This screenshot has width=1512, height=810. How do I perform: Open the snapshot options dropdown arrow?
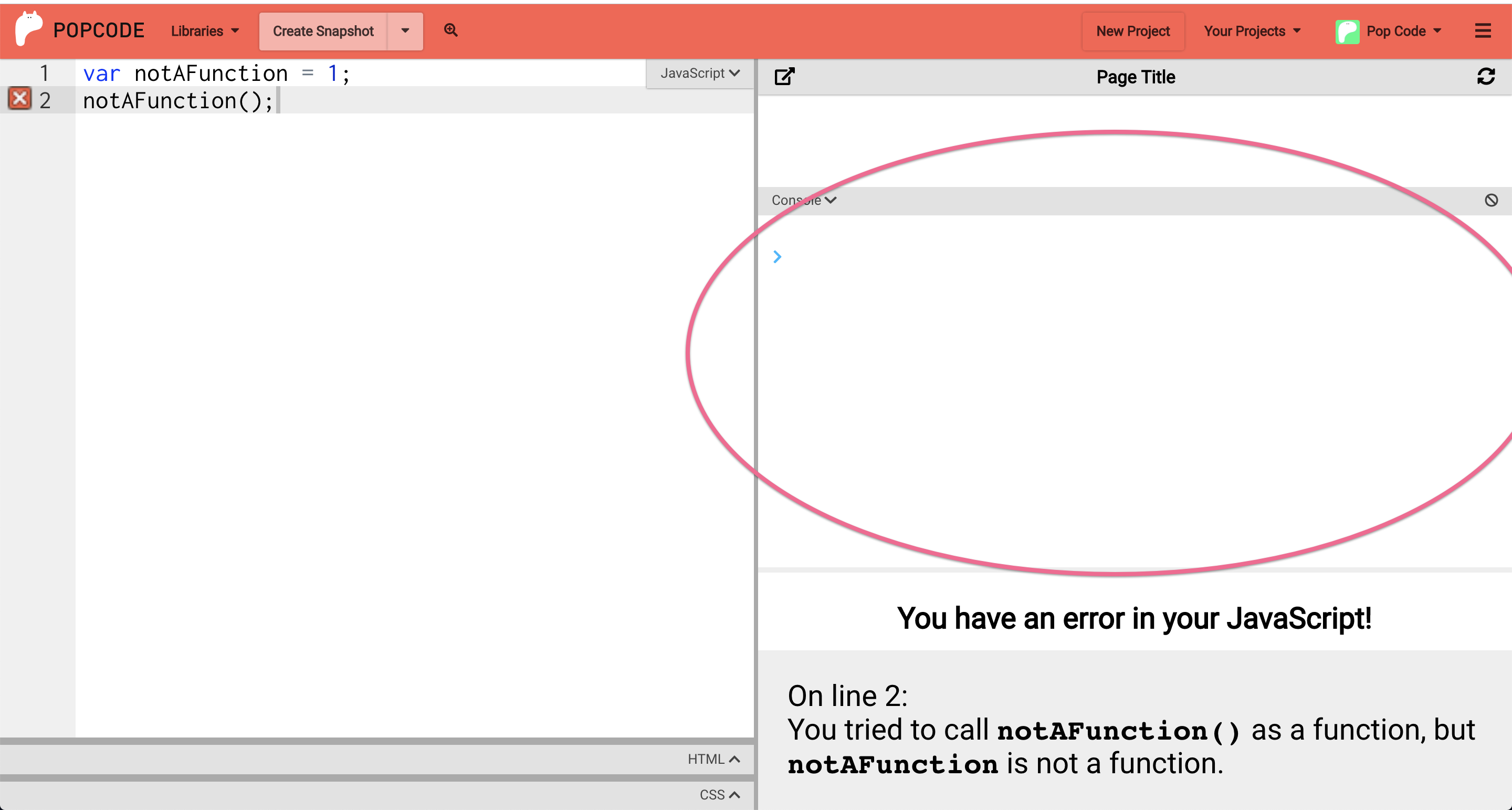click(405, 31)
